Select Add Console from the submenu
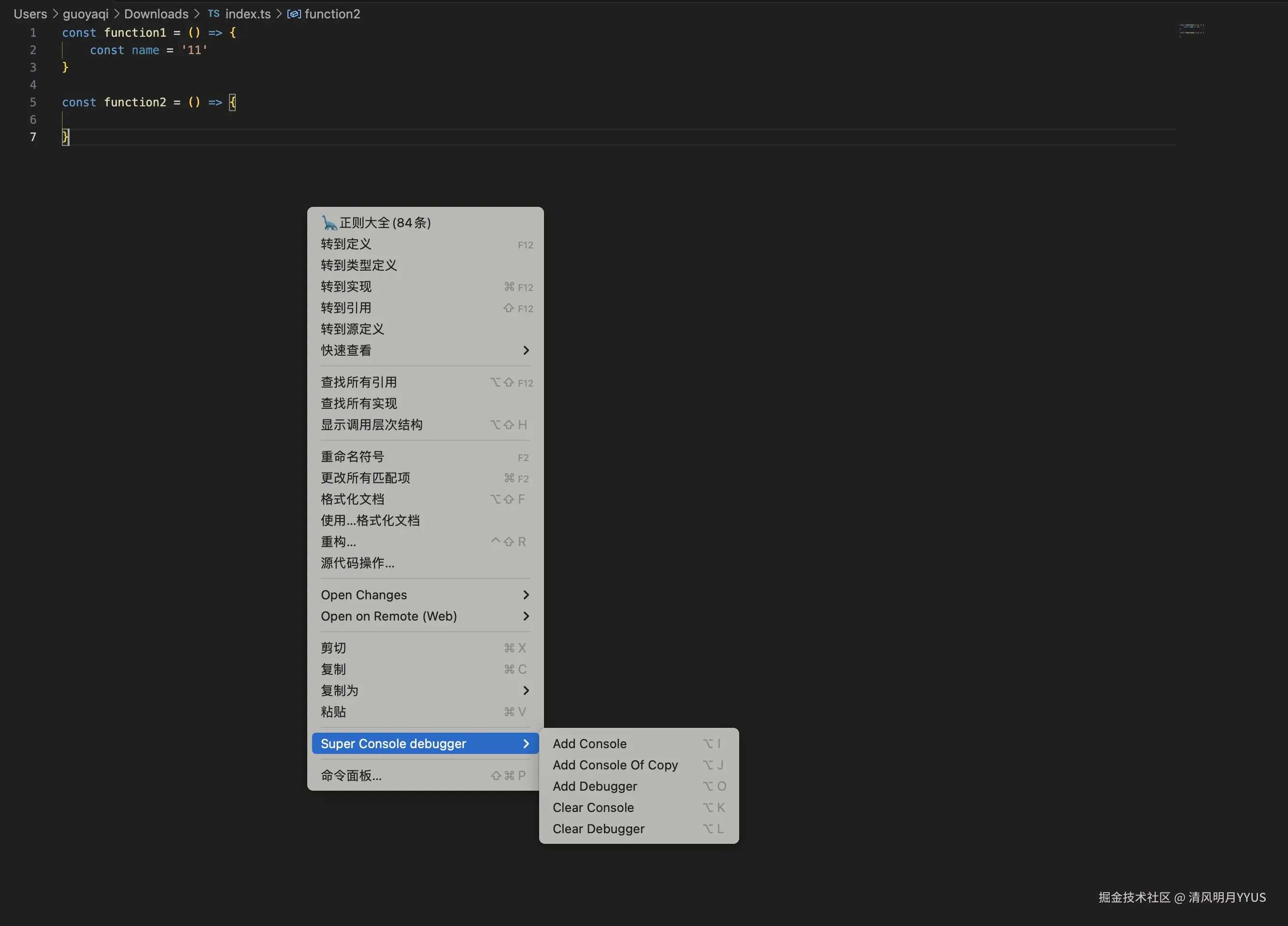Viewport: 1288px width, 926px height. click(589, 744)
